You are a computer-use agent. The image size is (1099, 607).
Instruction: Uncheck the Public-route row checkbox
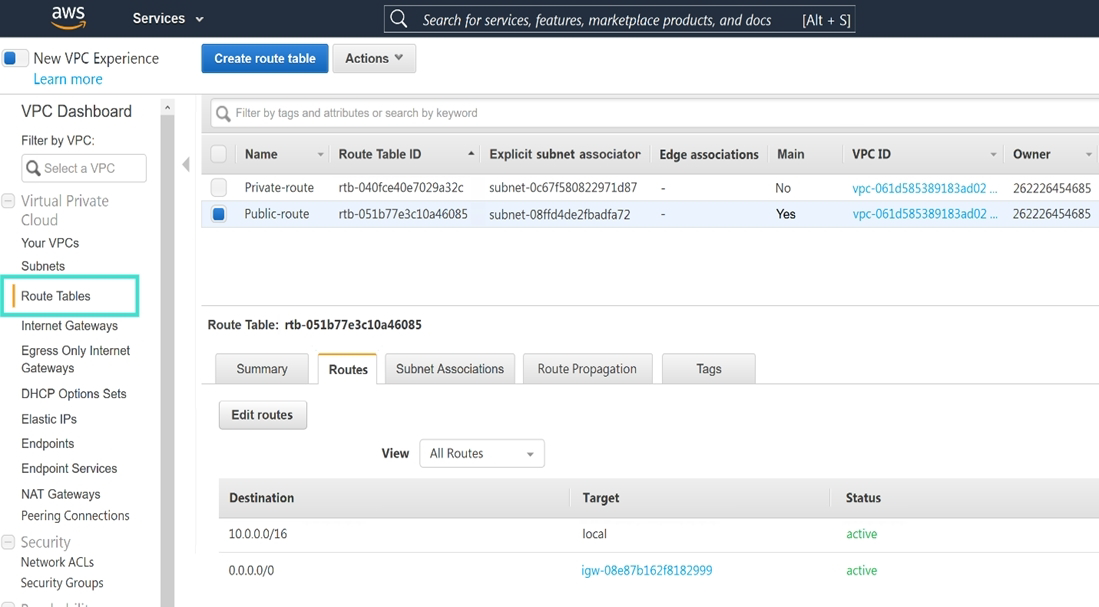click(x=219, y=214)
